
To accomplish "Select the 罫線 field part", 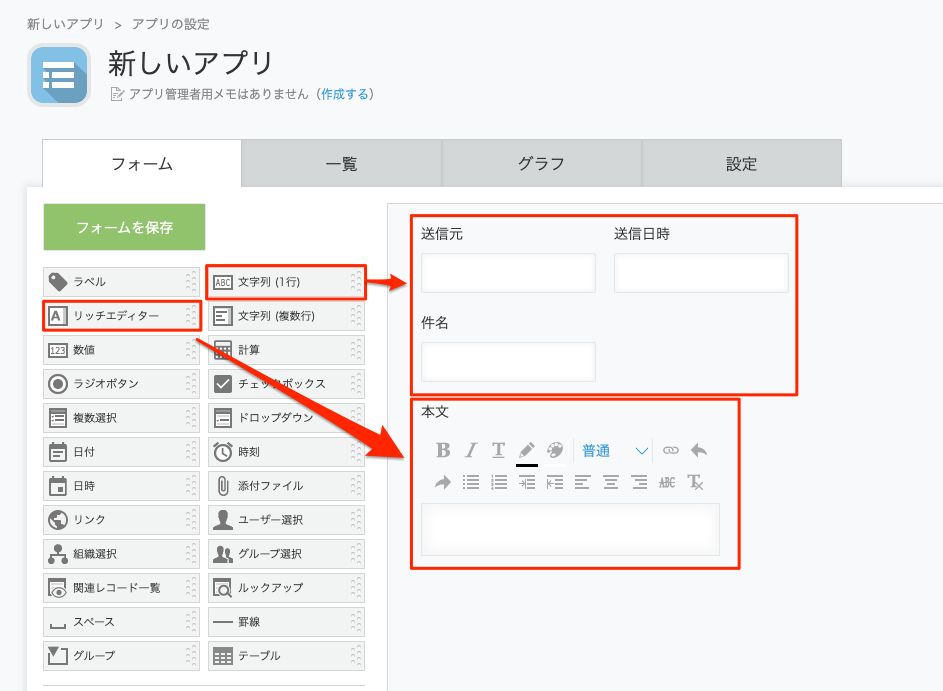I will (286, 622).
